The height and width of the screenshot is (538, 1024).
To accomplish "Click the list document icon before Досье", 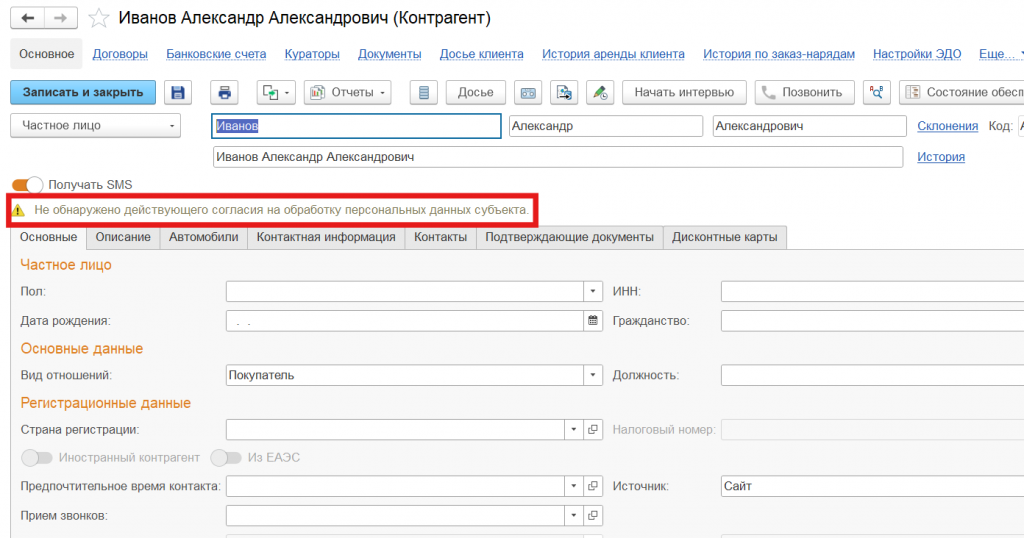I will pos(424,93).
